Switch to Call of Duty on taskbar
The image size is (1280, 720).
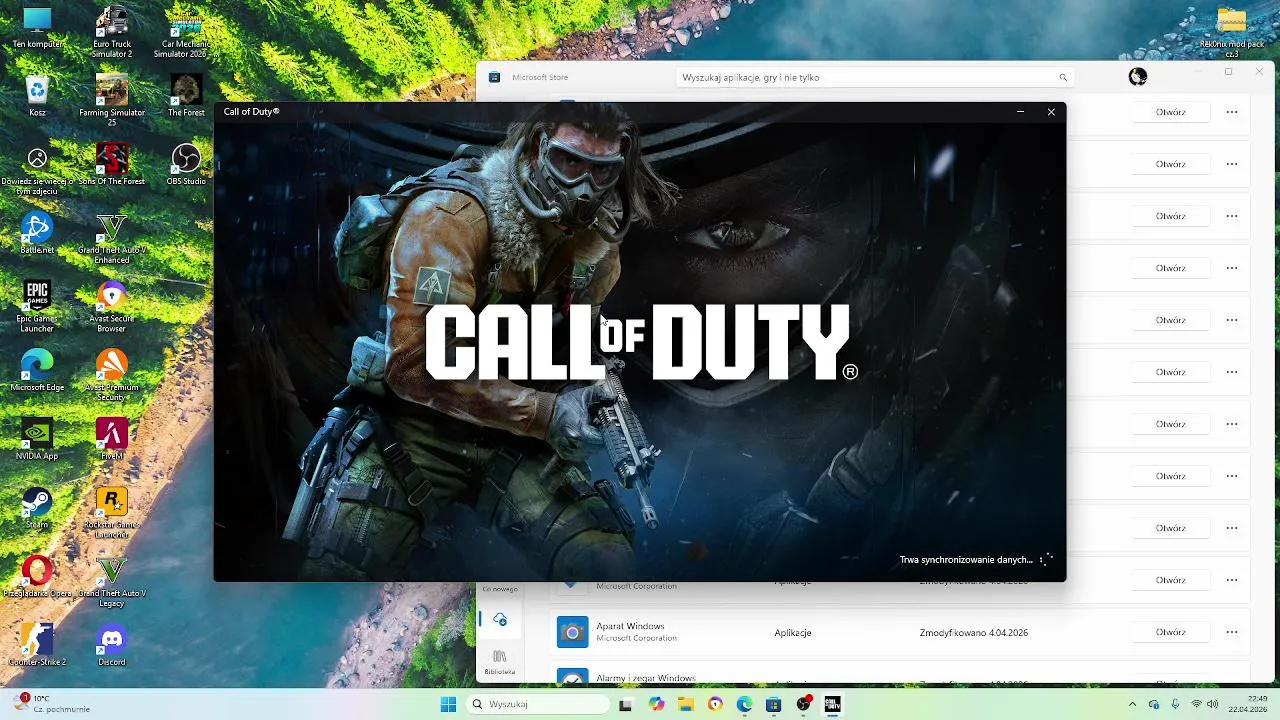(x=832, y=704)
